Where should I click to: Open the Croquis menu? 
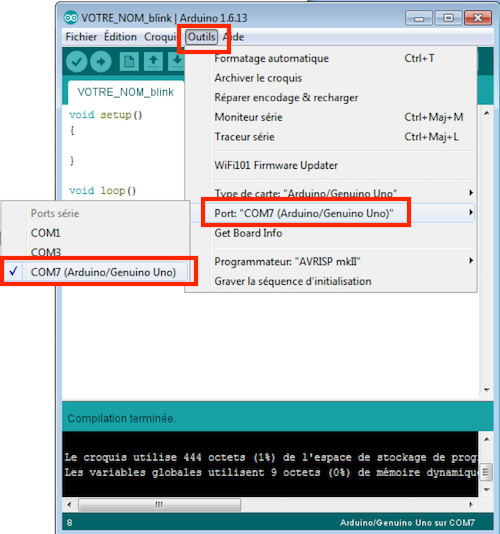tap(160, 37)
